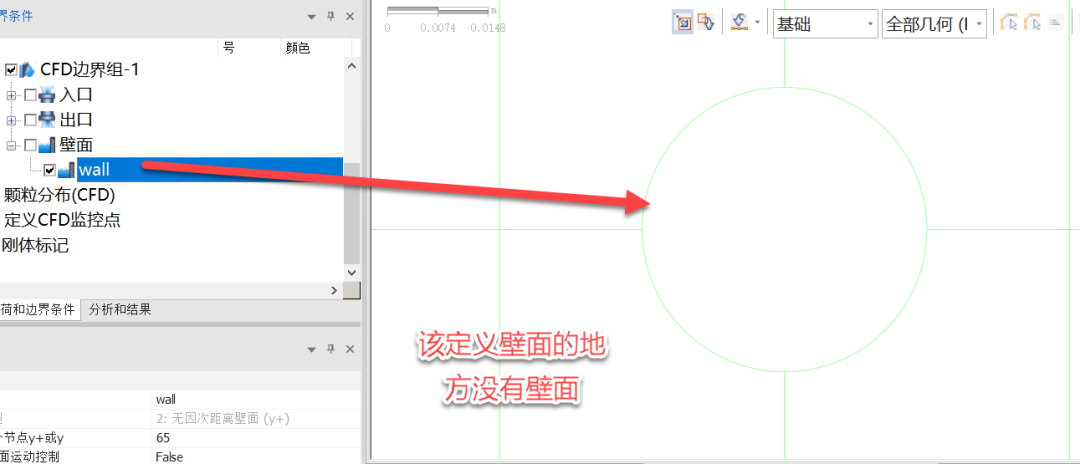Viewport: 1080px width, 464px height.
Task: Click the 号 column header
Action: [x=228, y=48]
